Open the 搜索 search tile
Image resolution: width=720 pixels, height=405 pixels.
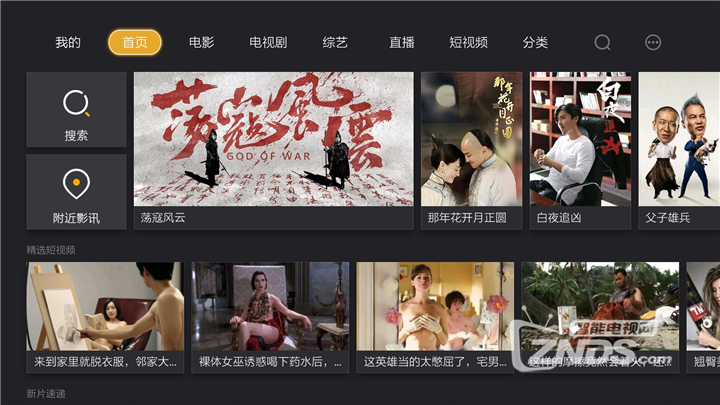(76, 109)
